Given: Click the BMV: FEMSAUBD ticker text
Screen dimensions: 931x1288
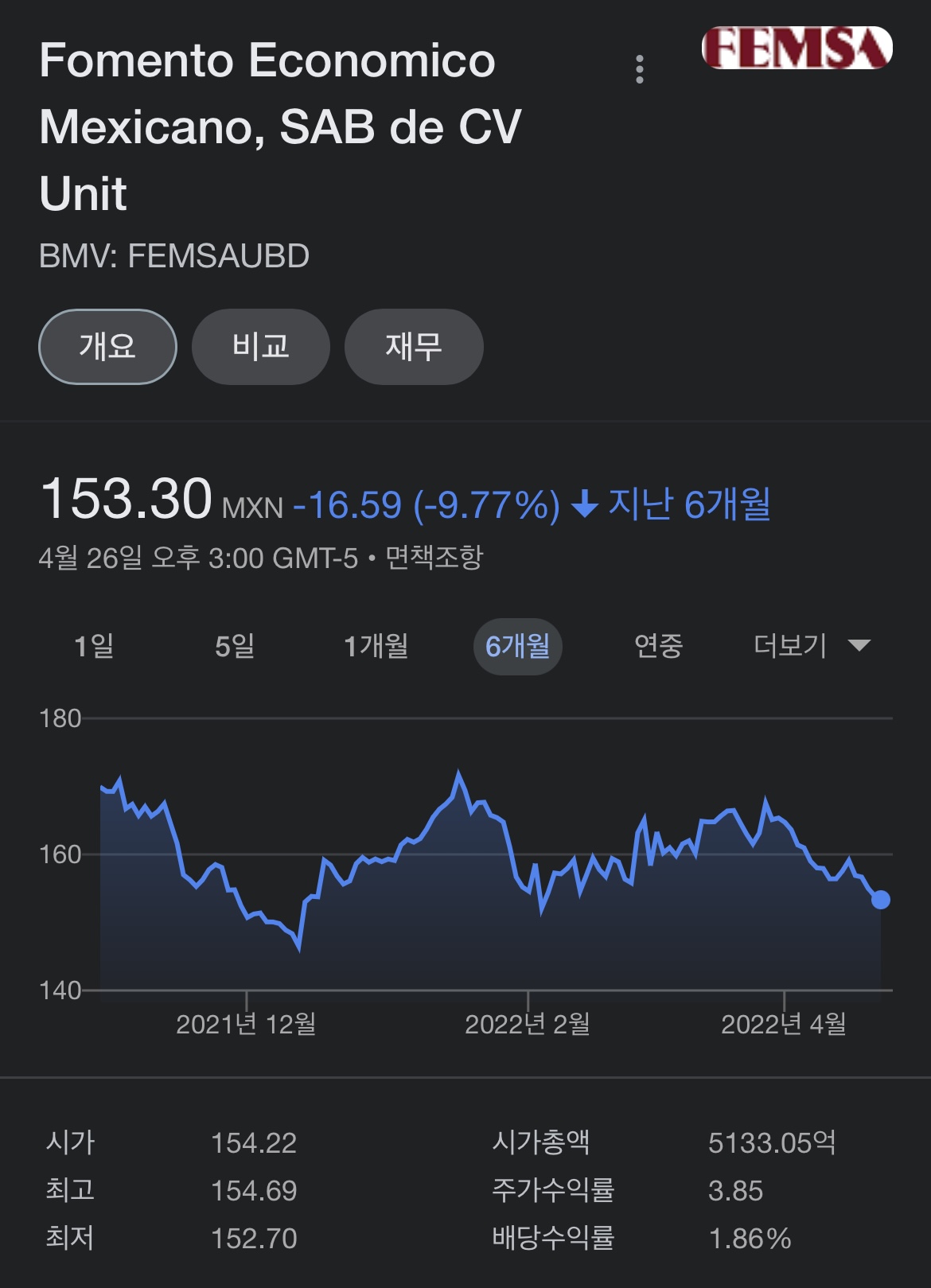Looking at the screenshot, I should point(173,256).
